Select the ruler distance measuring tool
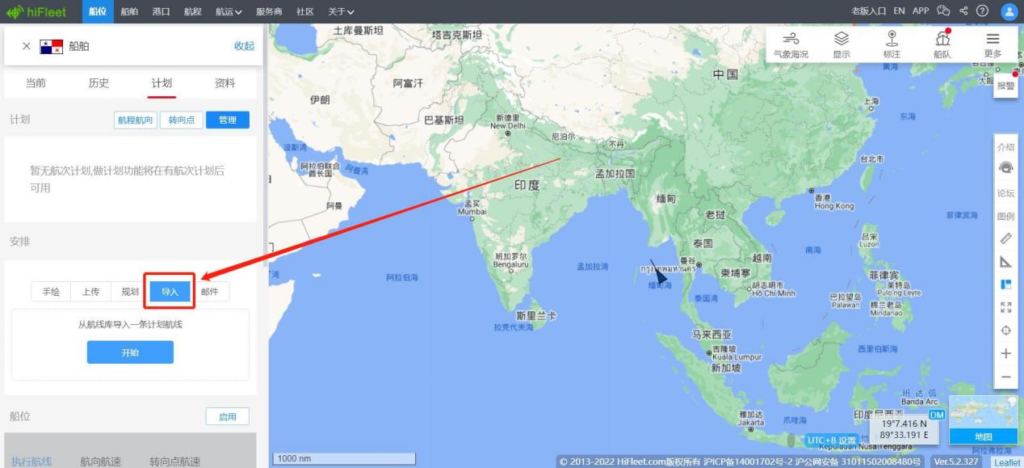Image resolution: width=1024 pixels, height=468 pixels. (1006, 238)
